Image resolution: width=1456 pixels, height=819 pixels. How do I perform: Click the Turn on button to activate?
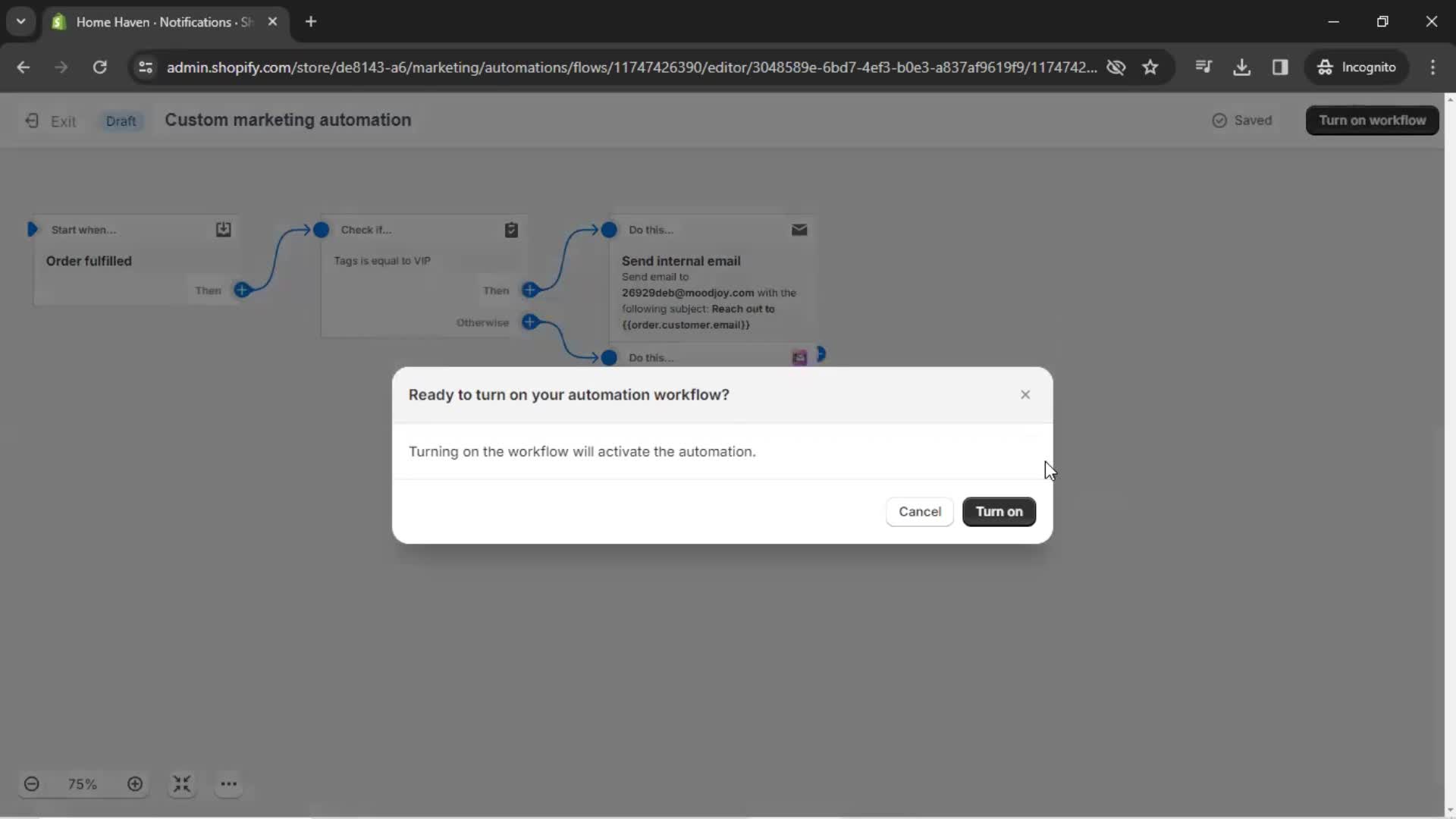point(999,511)
